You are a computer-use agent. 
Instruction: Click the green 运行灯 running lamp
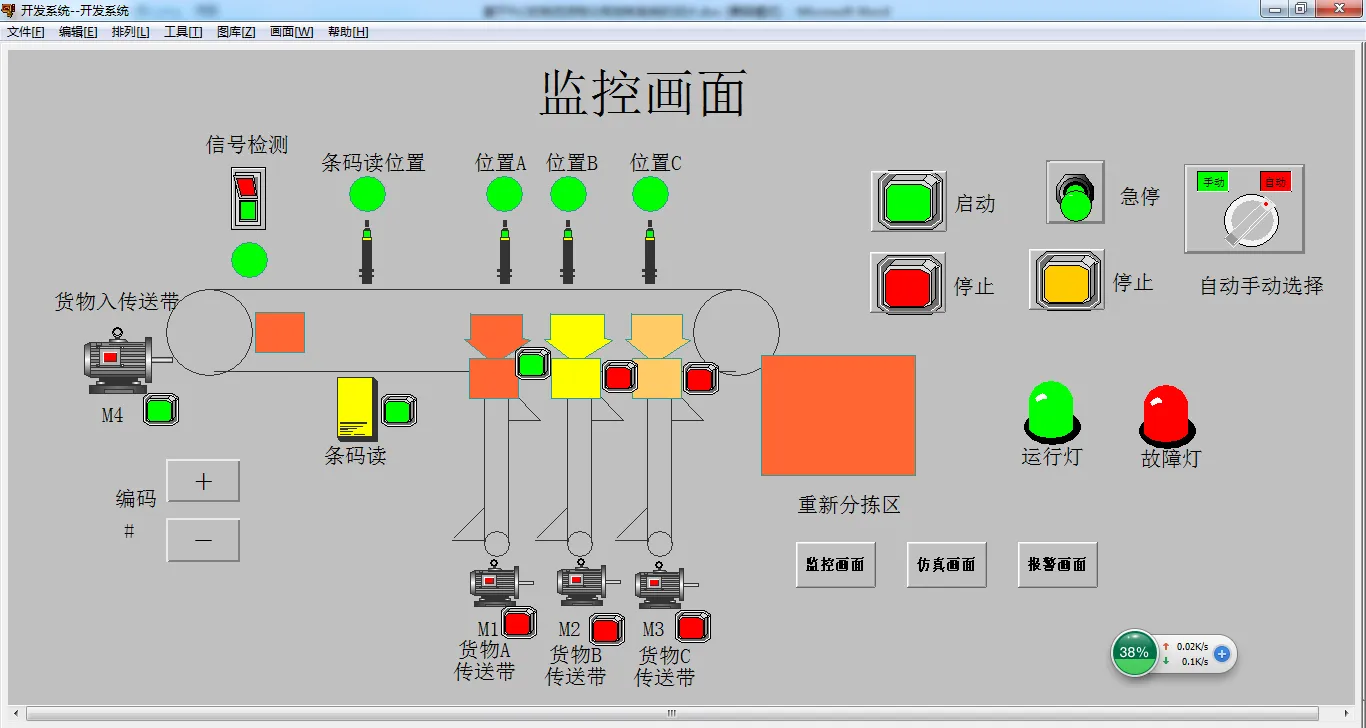(1051, 411)
